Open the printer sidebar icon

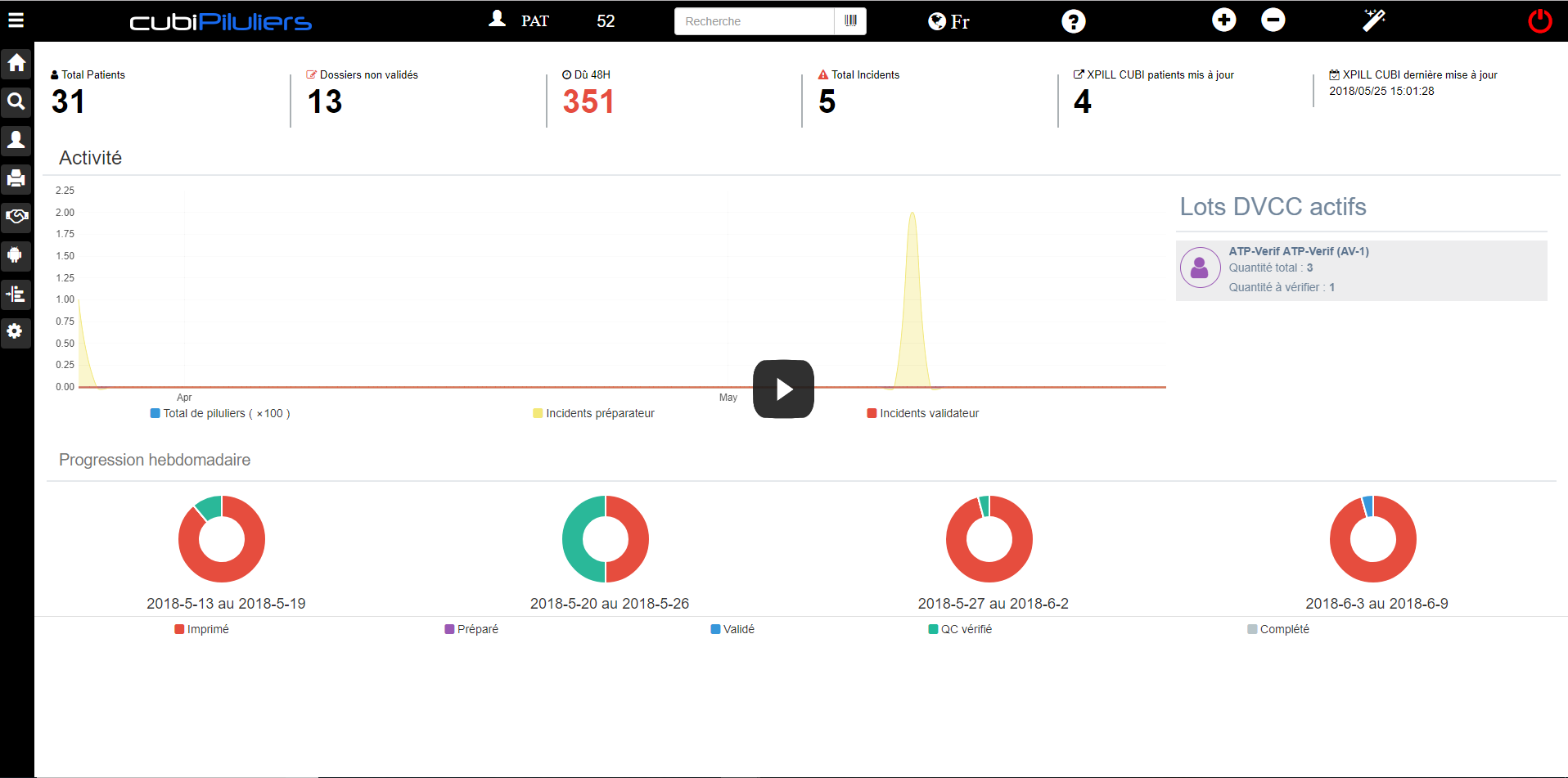[16, 178]
